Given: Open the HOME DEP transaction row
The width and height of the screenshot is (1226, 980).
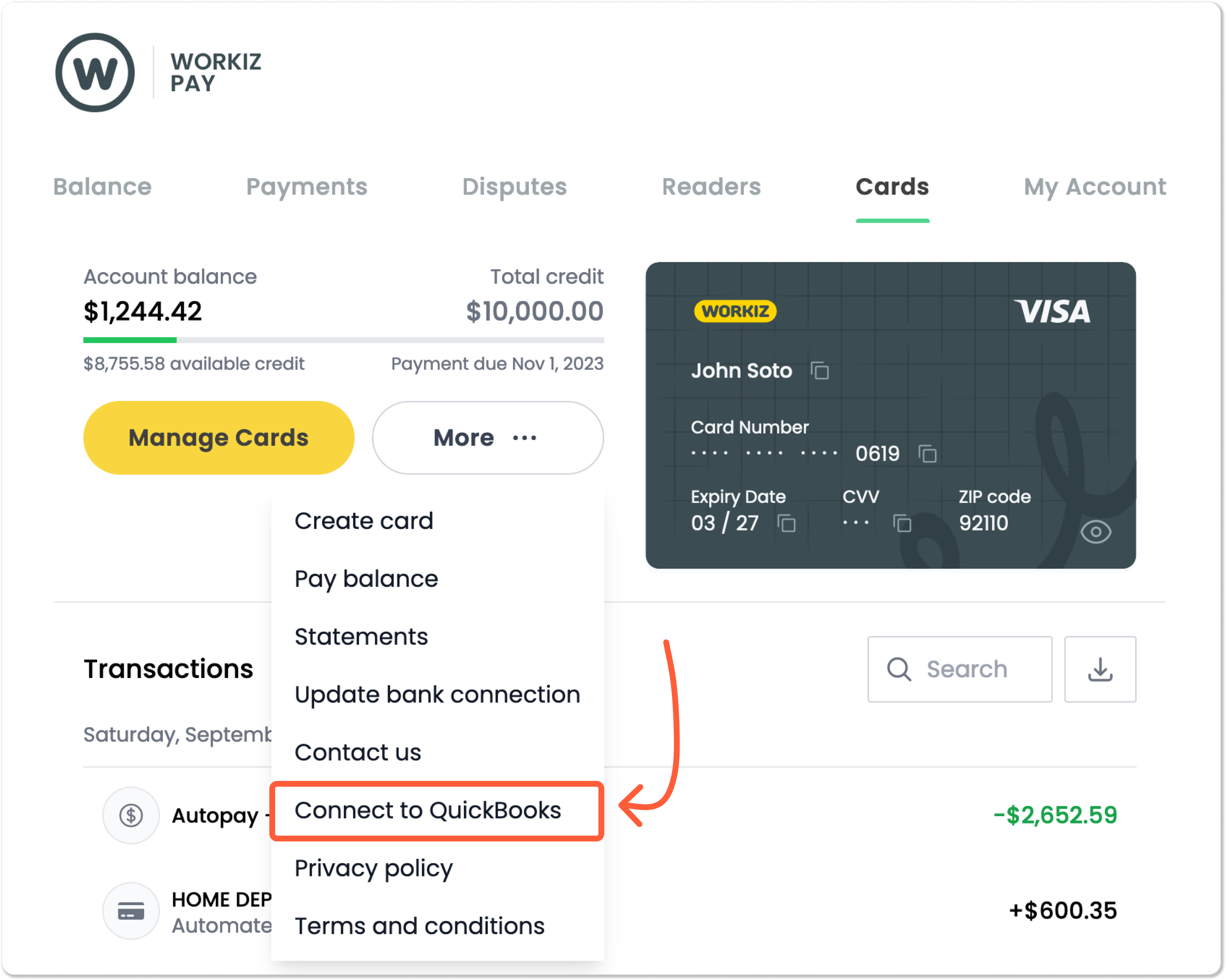Looking at the screenshot, I should [610, 911].
